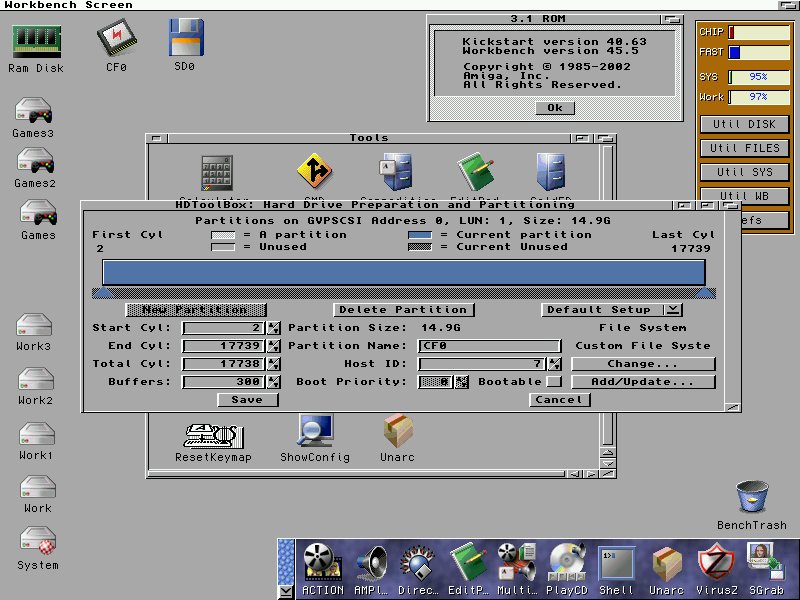Open Shell from the dock
Screen dimensions: 800x600
pos(616,564)
